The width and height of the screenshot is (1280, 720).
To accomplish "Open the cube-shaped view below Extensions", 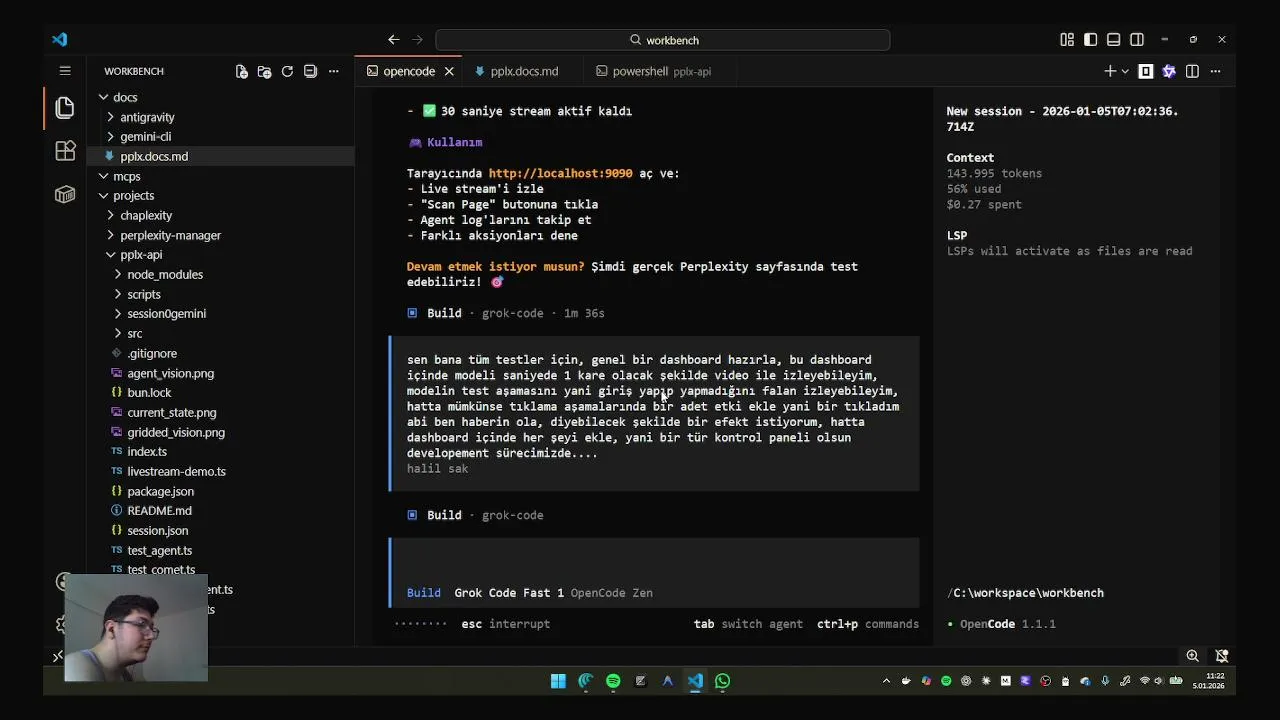I will (65, 194).
